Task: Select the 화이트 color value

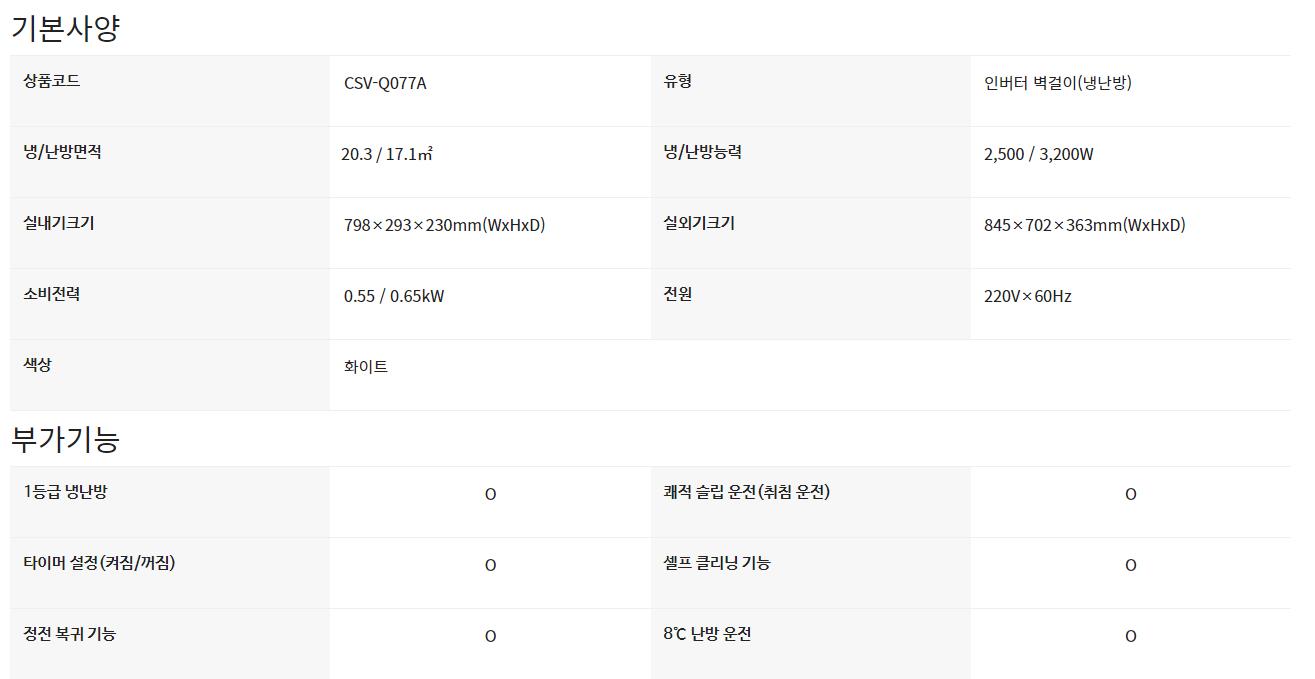Action: point(365,367)
